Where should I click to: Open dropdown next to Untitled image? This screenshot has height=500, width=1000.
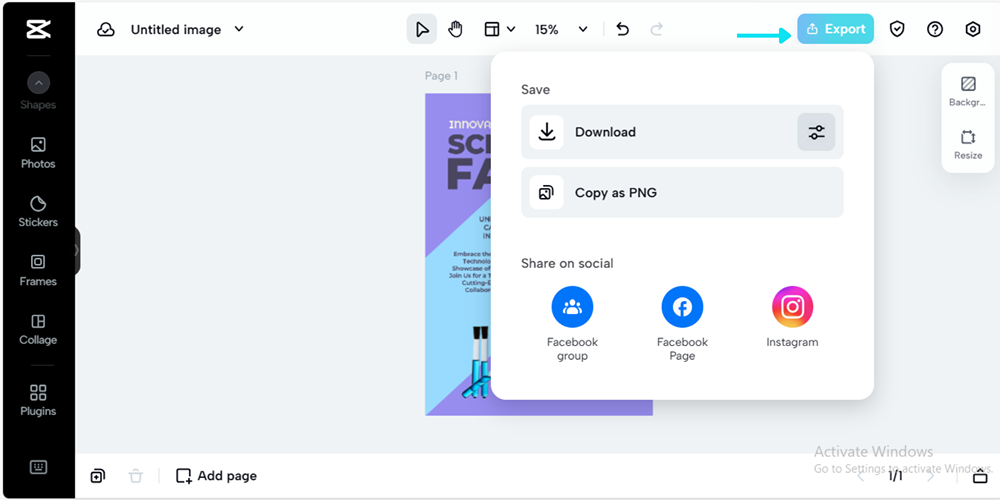point(239,29)
